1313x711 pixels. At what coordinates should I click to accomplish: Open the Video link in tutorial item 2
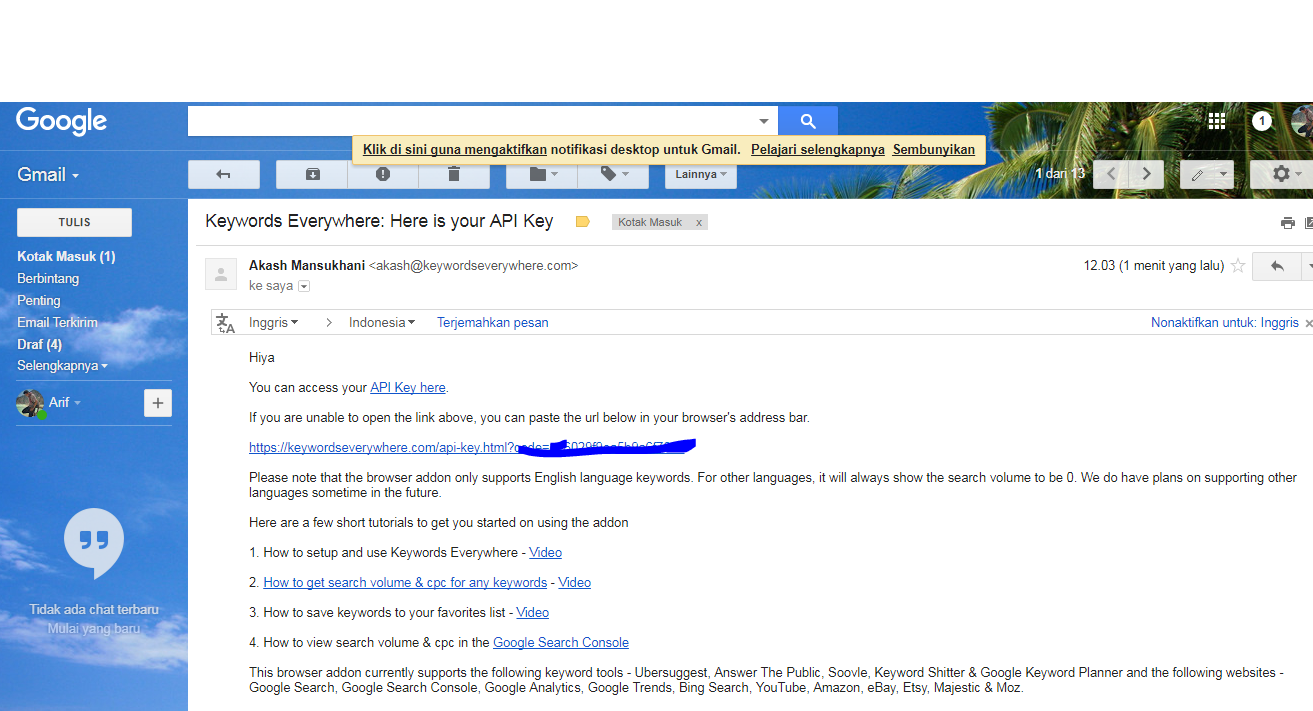click(575, 582)
